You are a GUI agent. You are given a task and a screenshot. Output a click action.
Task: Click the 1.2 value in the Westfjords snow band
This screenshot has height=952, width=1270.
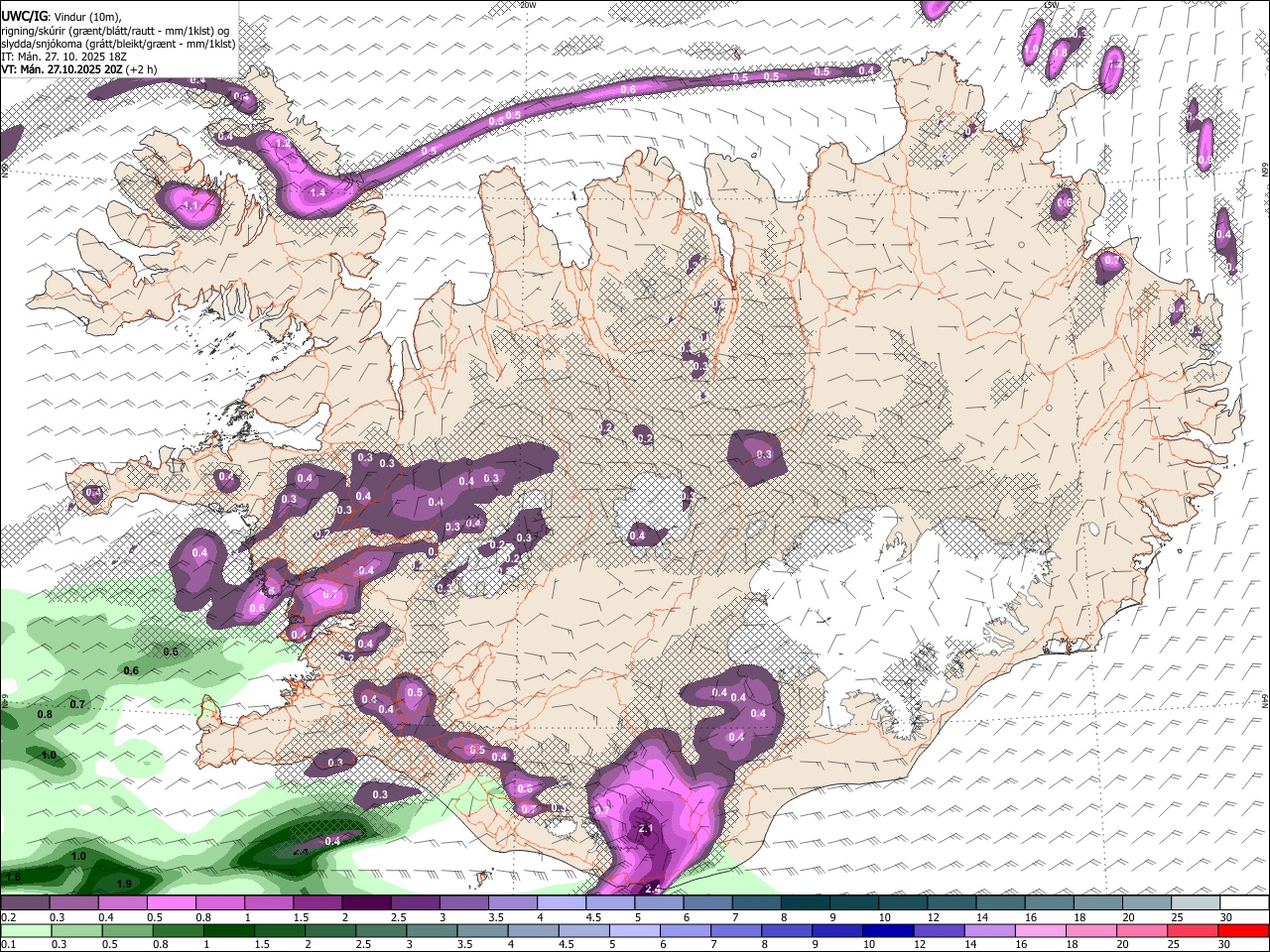(x=282, y=144)
